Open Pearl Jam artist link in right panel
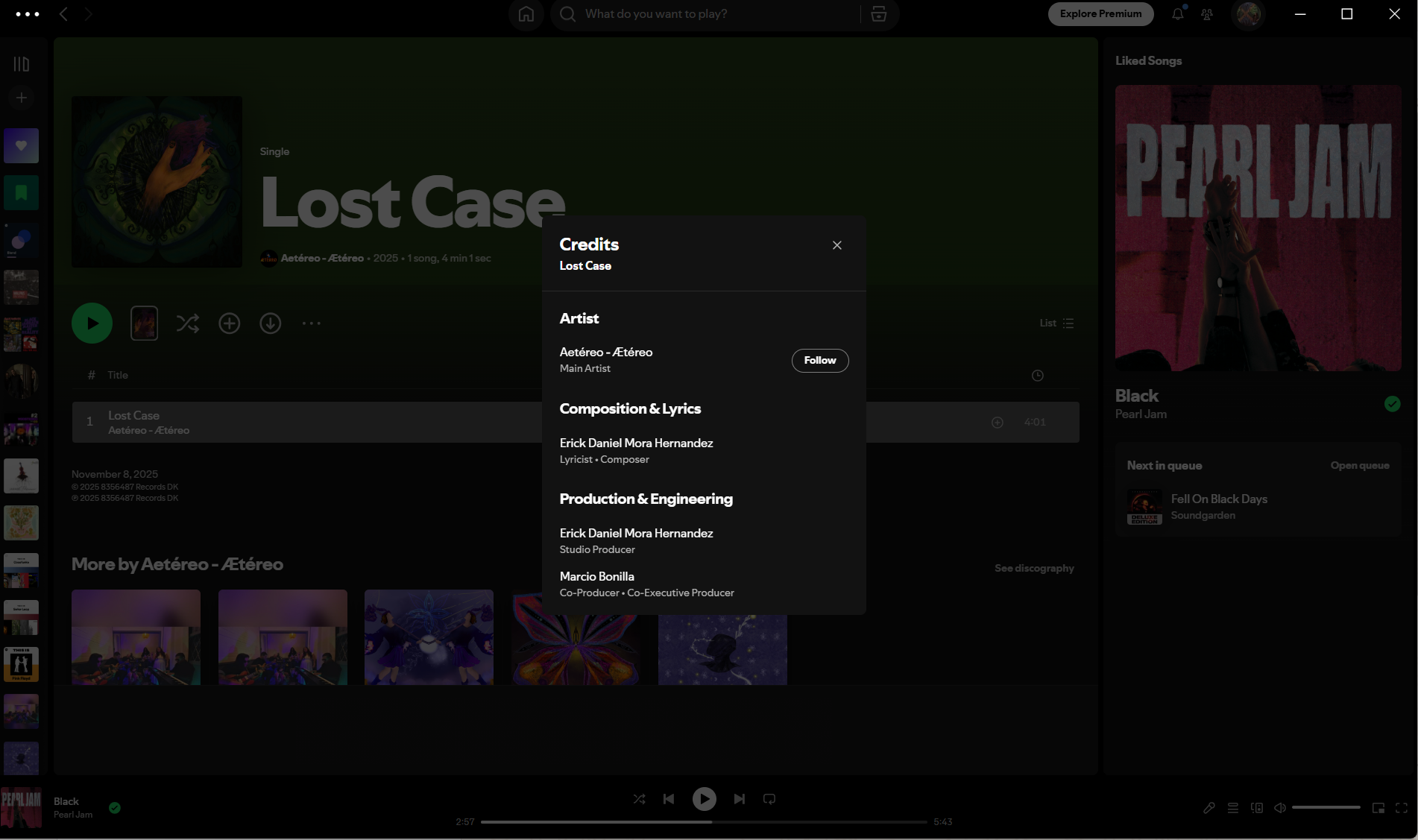1418x840 pixels. pos(1141,414)
